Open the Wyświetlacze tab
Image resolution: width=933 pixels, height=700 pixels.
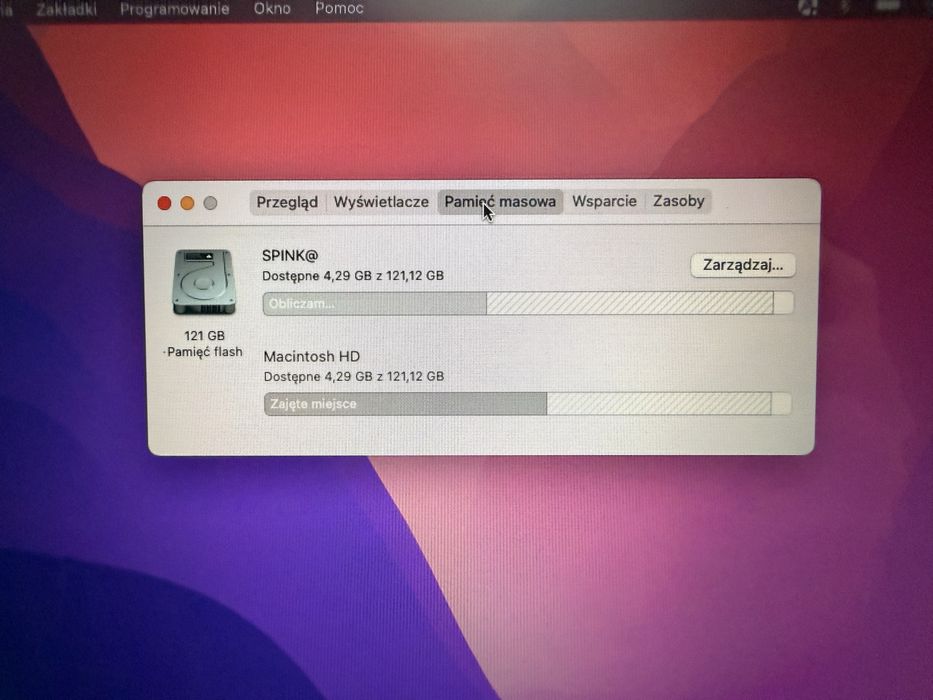point(381,202)
